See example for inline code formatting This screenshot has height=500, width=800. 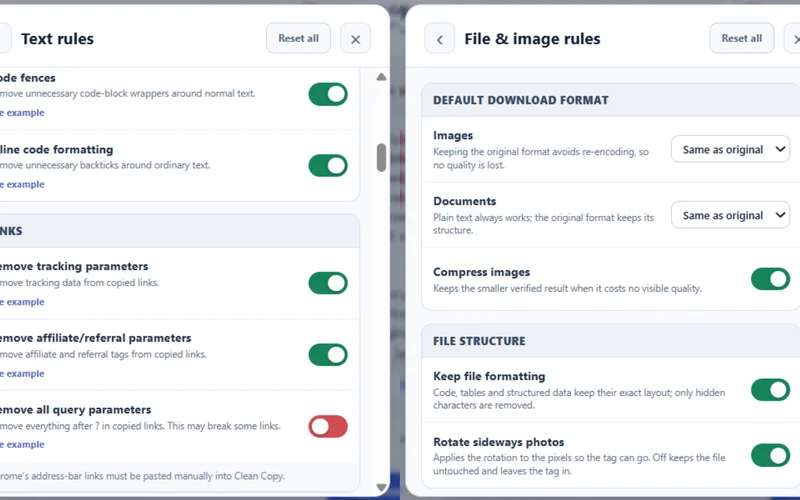click(x=22, y=184)
